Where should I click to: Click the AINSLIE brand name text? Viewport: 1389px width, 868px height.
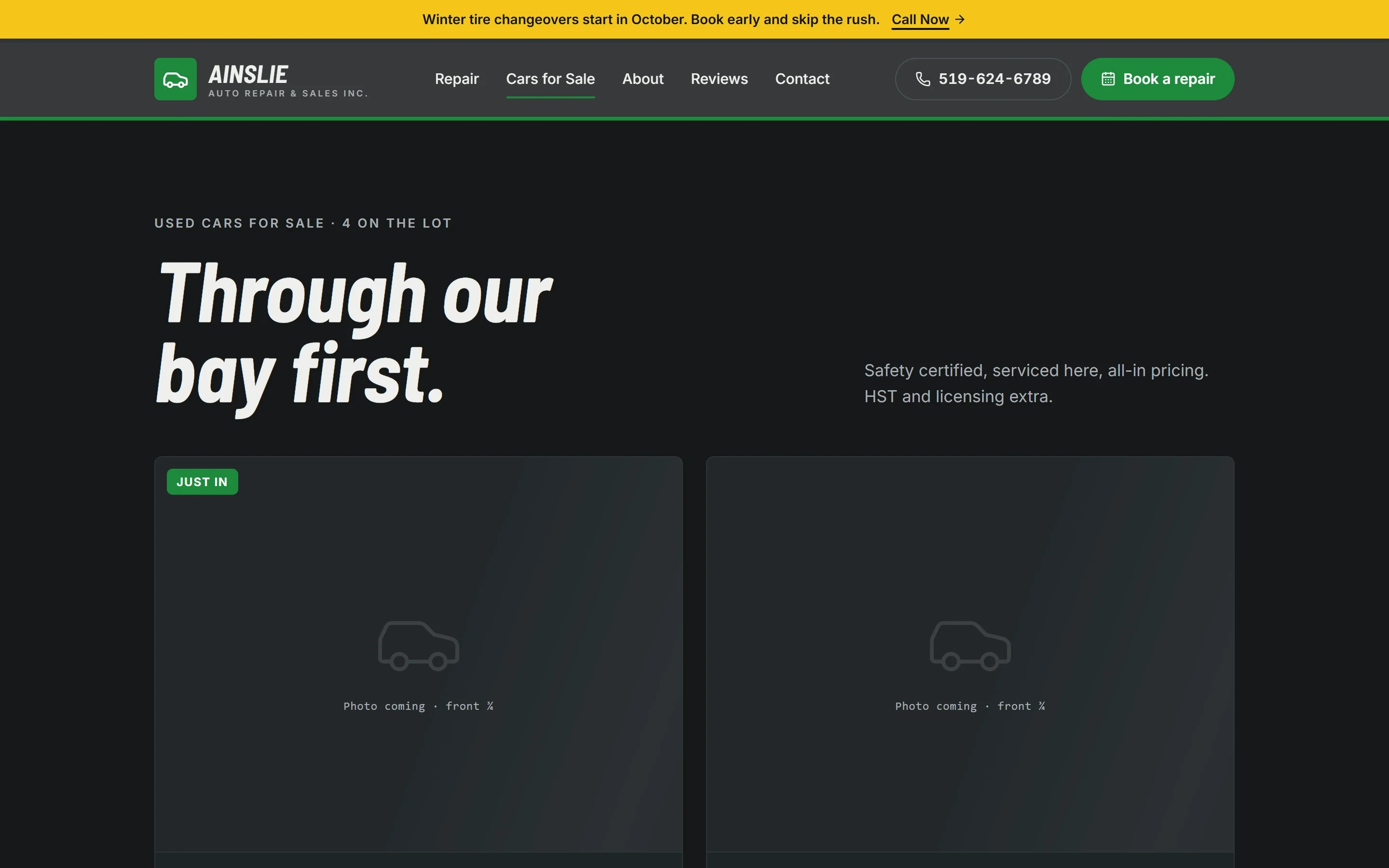[x=248, y=75]
